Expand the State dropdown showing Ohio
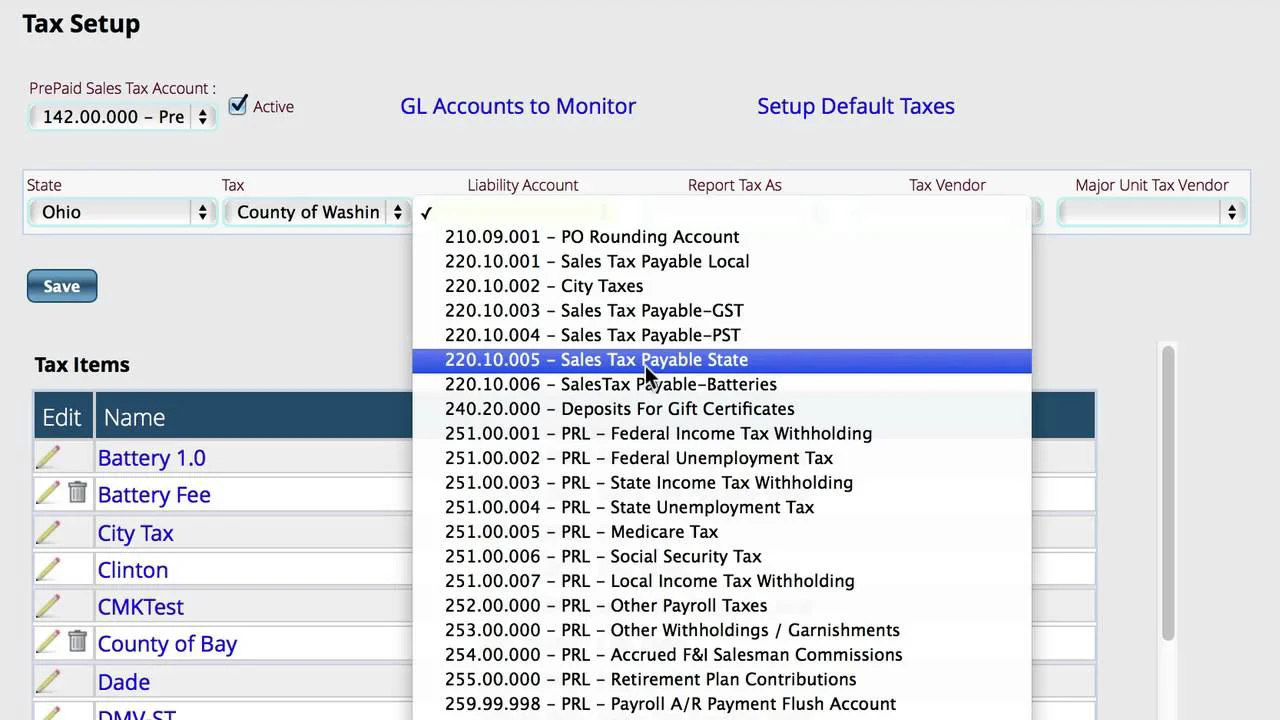Screen dimensions: 1280x720 coord(122,212)
